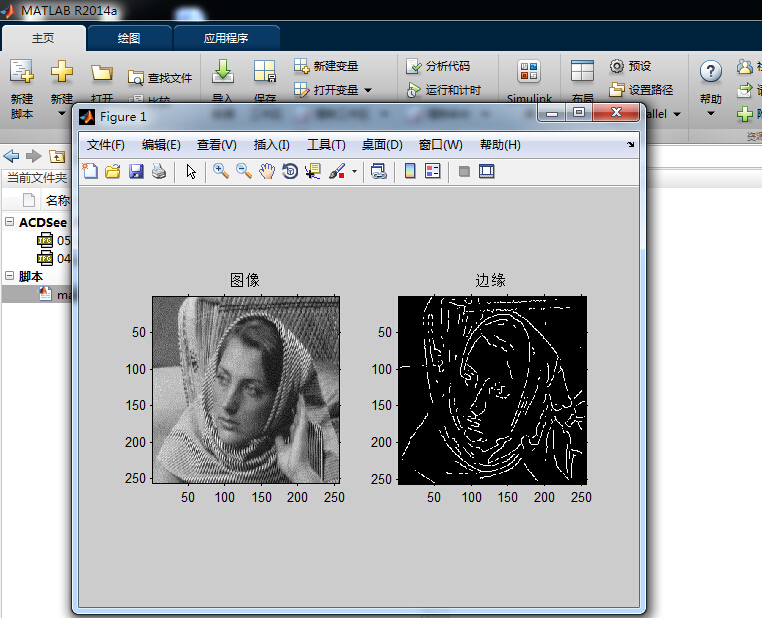Open 编辑(E) menu in Figure 1
762x618 pixels.
(x=161, y=145)
